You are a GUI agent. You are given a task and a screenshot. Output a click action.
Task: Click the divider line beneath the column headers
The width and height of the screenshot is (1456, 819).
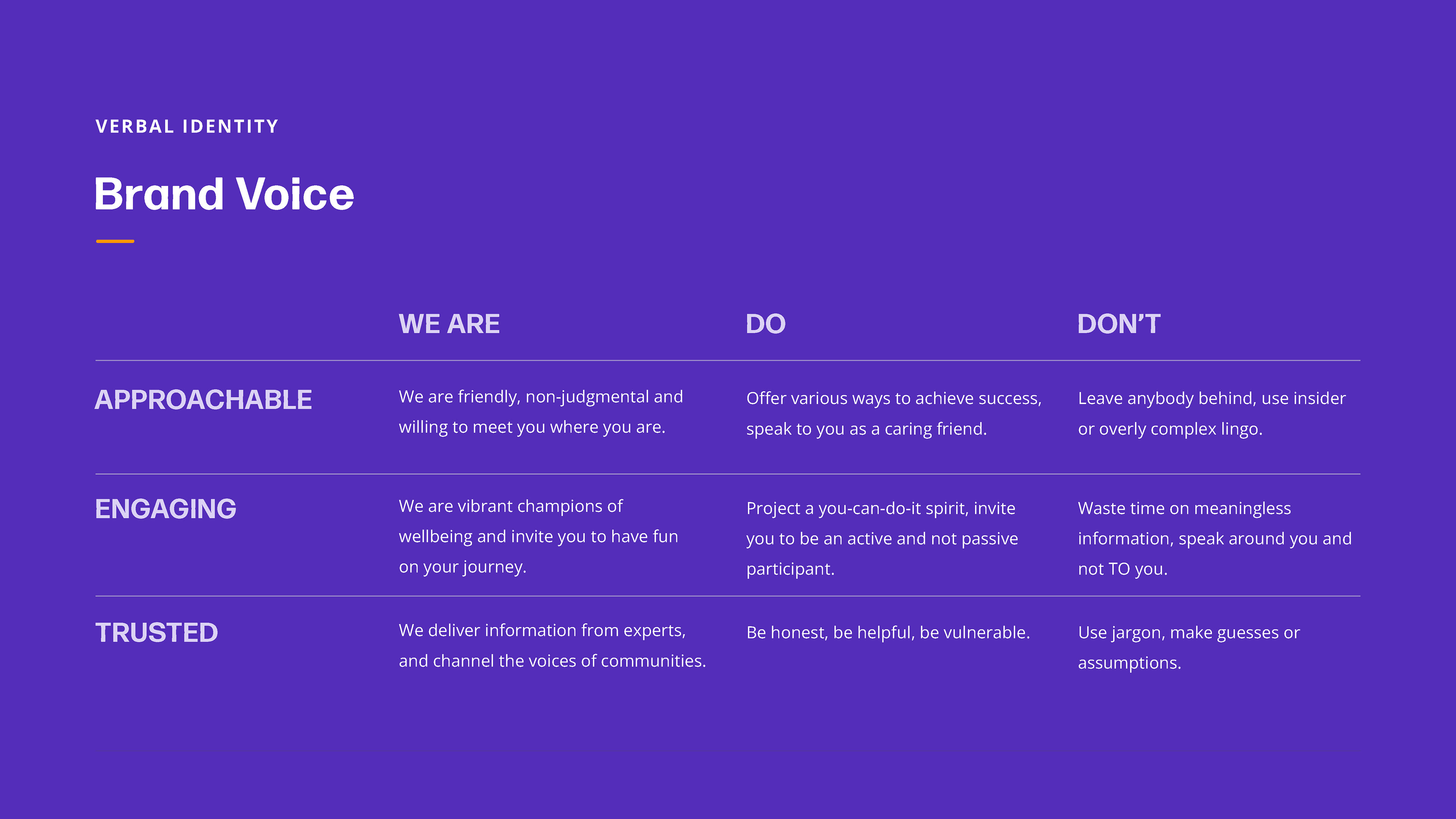tap(728, 360)
